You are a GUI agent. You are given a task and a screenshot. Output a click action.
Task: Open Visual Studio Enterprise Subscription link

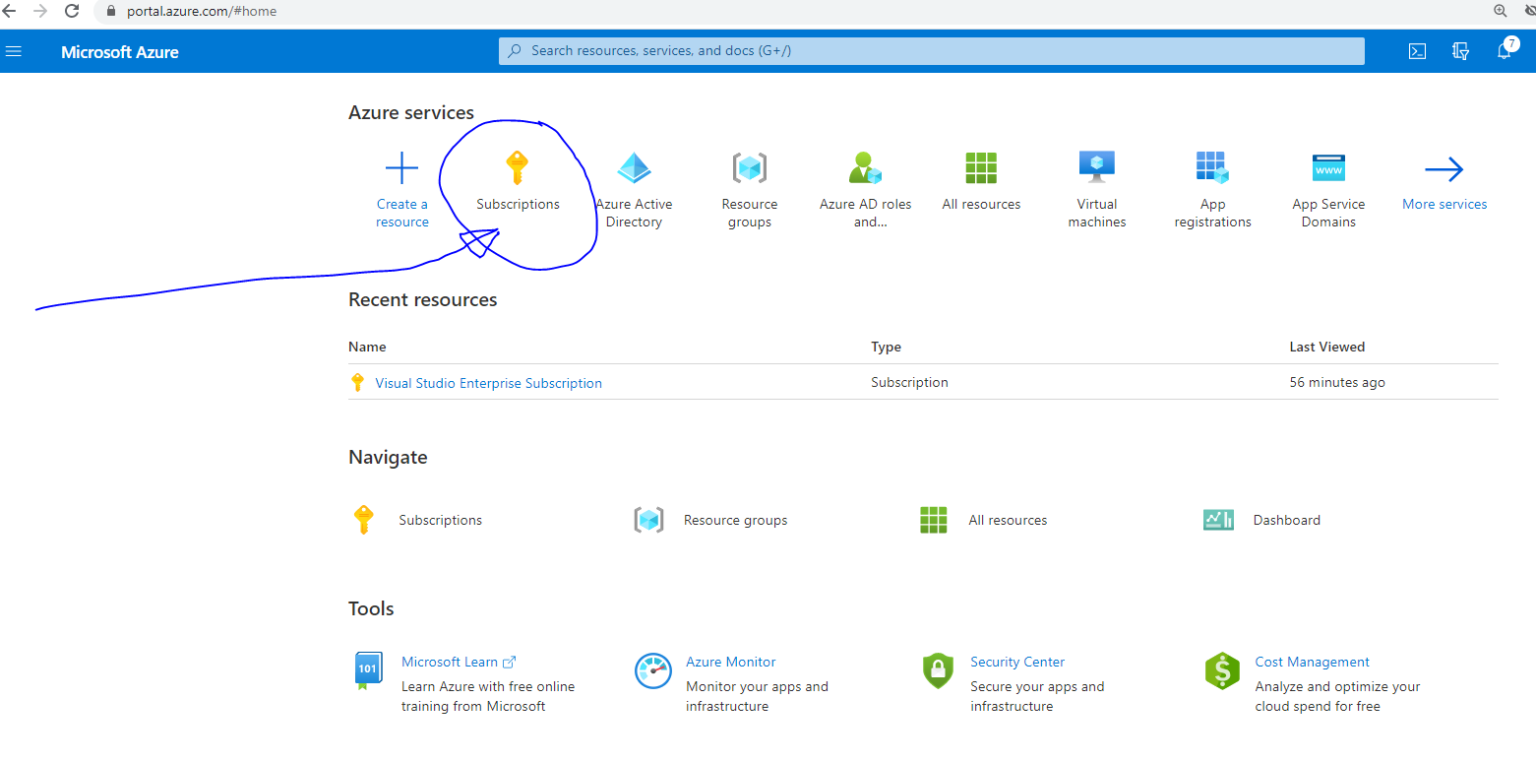(x=488, y=383)
